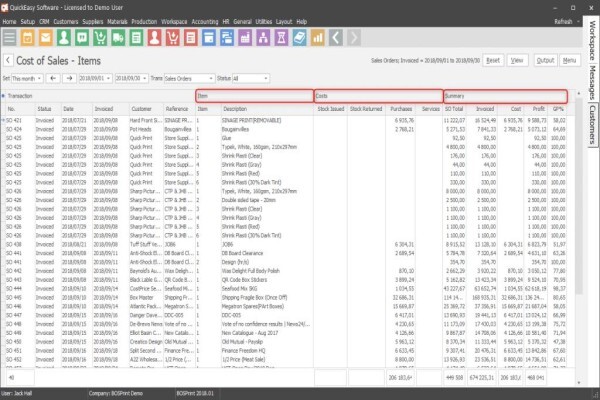
Task: Click the grey back chevron toolbar icon
Action: click(336, 38)
